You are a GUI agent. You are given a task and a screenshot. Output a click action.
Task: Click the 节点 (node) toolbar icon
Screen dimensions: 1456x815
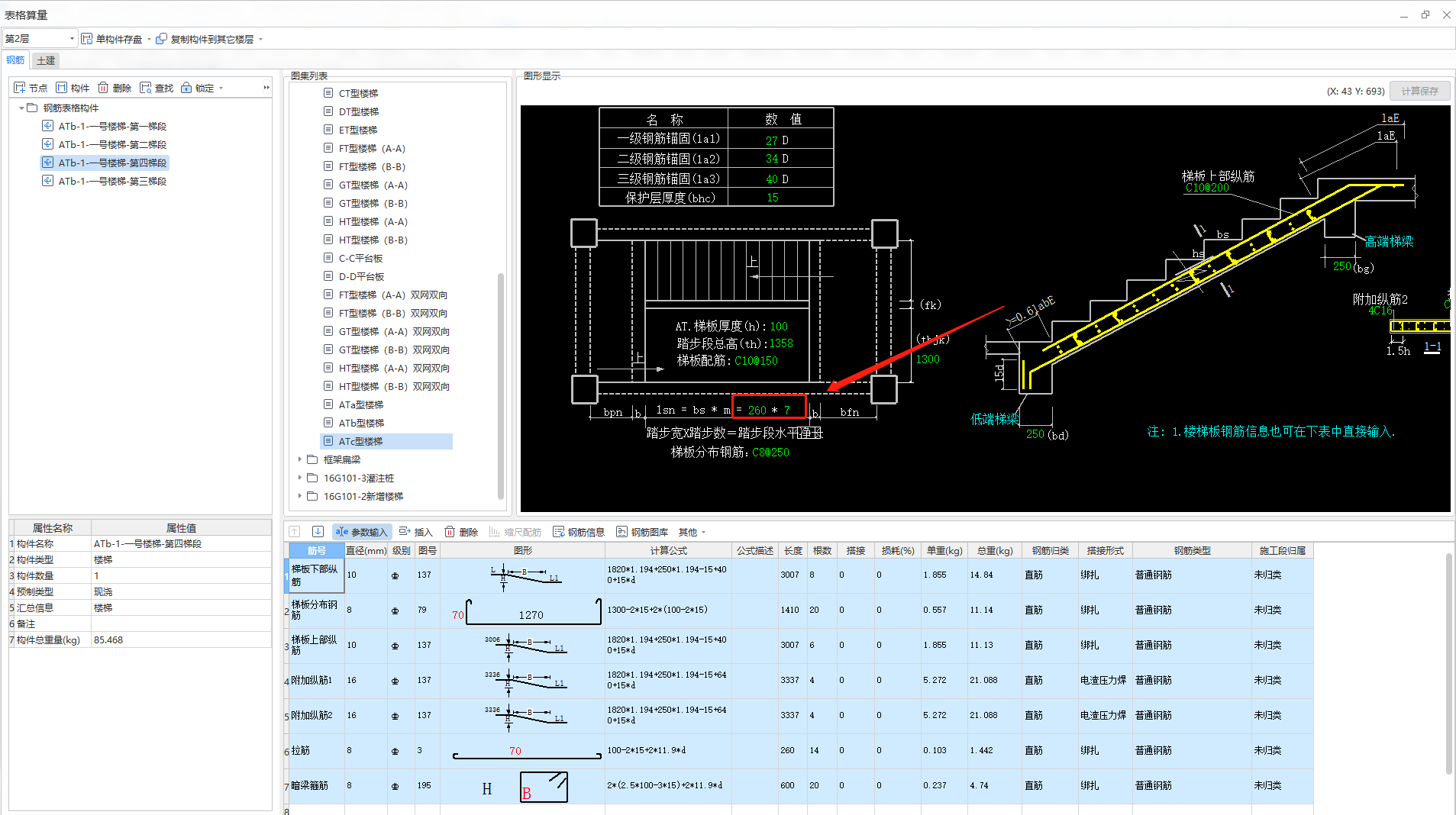point(21,88)
